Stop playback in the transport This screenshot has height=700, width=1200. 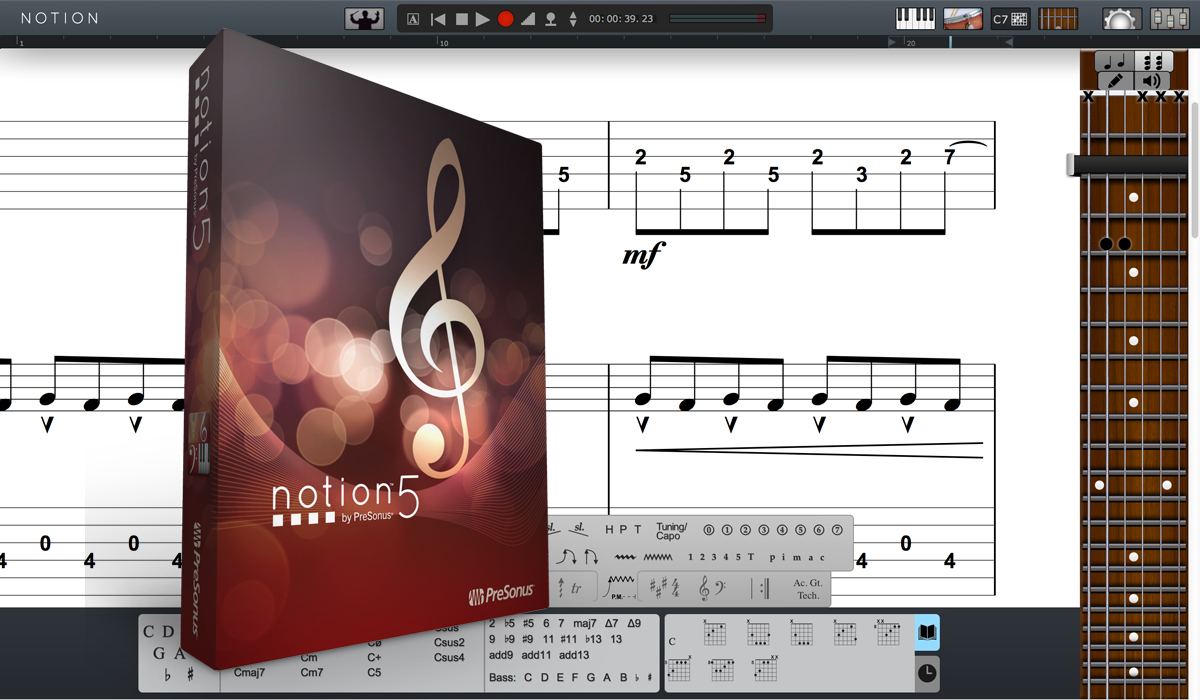[x=462, y=19]
